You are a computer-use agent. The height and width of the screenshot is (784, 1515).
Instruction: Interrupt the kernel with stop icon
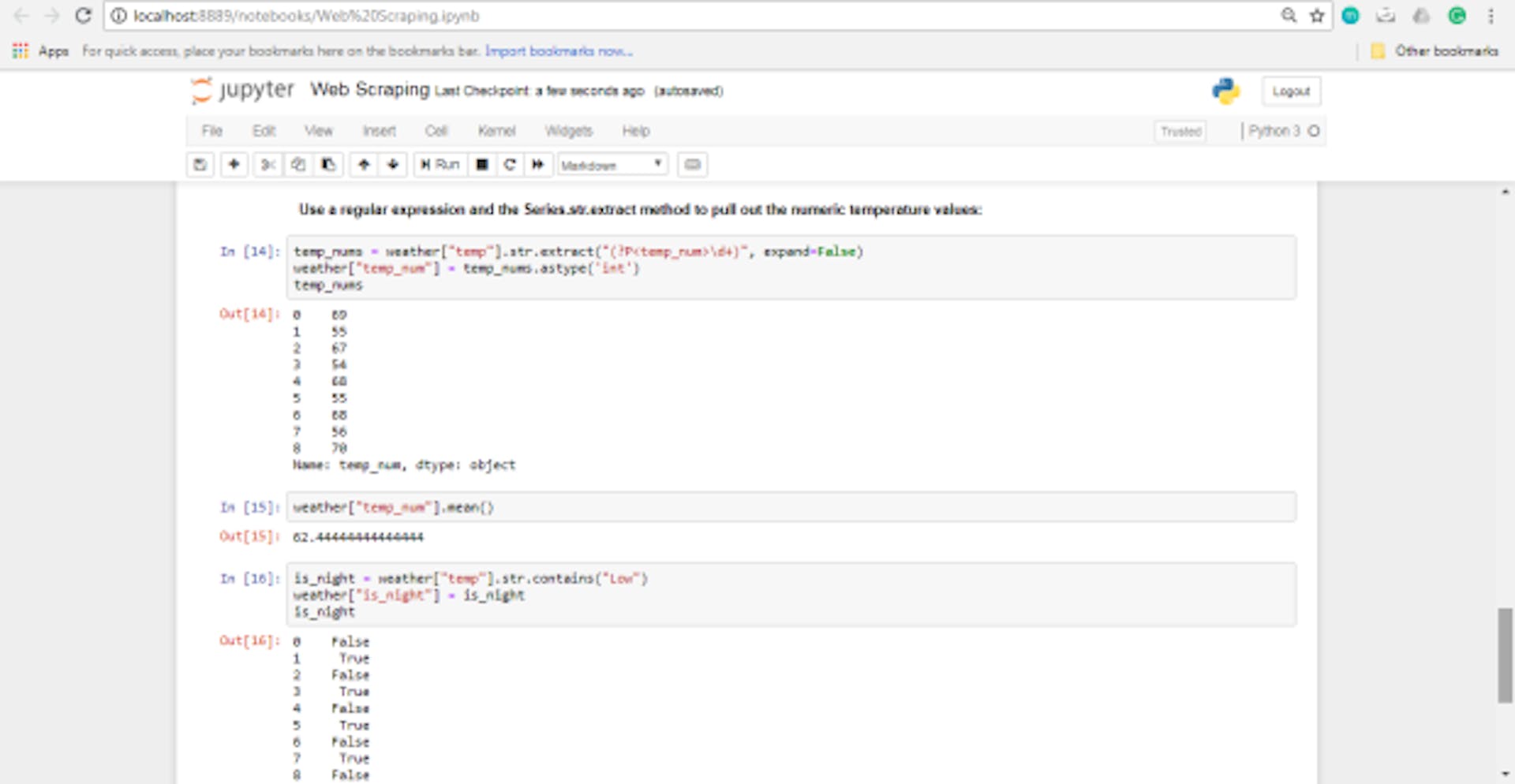(x=482, y=165)
